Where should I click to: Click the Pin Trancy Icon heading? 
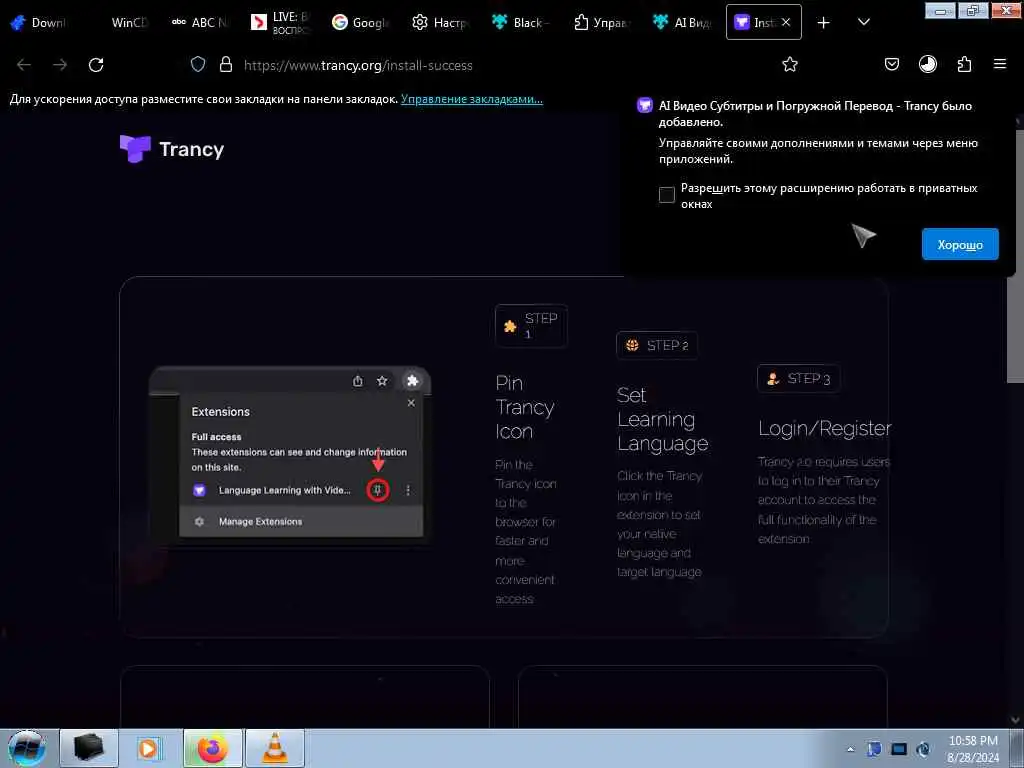pyautogui.click(x=525, y=407)
